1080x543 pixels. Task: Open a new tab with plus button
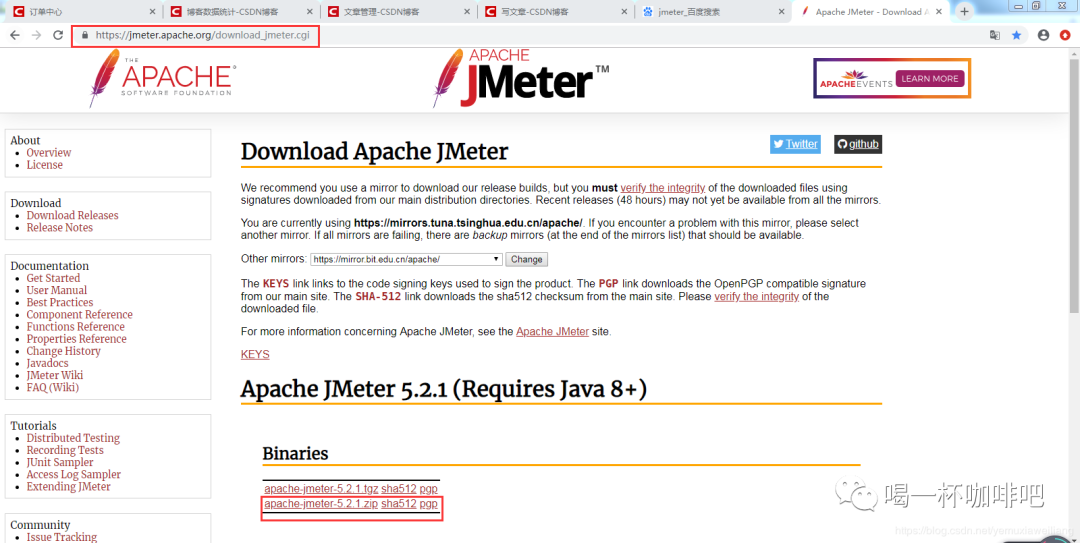coord(965,12)
